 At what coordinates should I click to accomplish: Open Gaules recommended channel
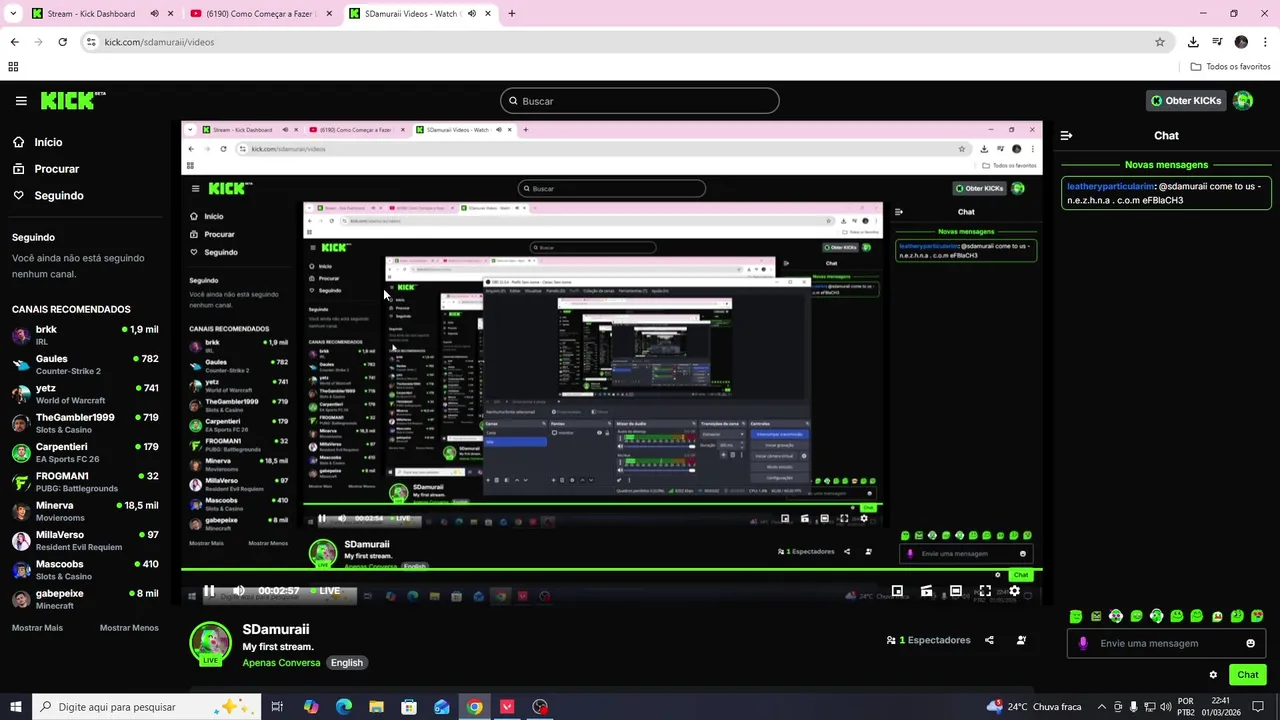85,364
